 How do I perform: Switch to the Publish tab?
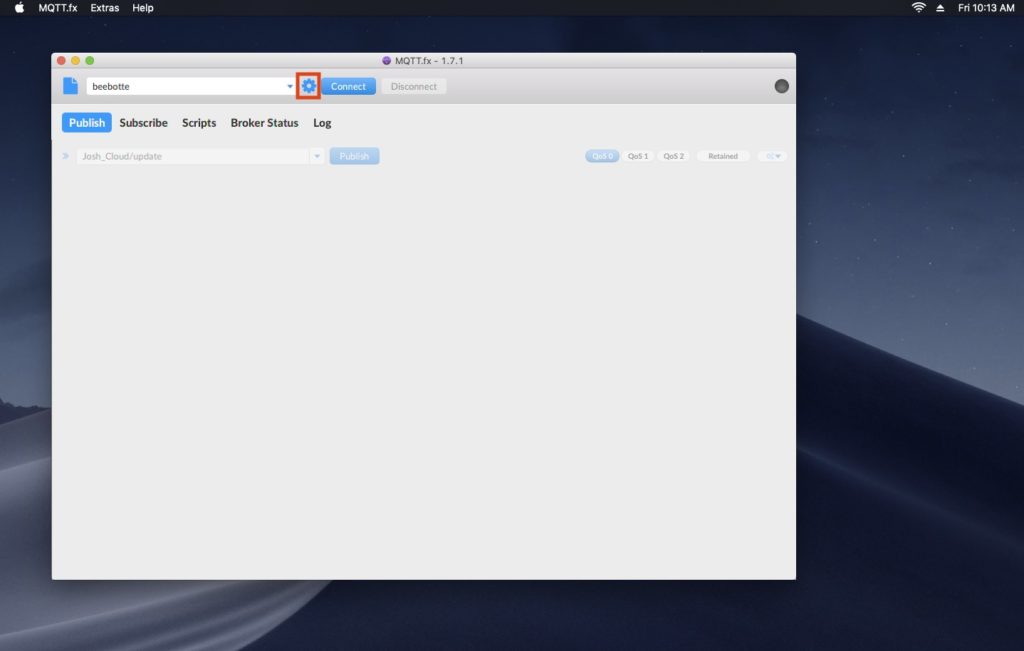click(x=87, y=123)
